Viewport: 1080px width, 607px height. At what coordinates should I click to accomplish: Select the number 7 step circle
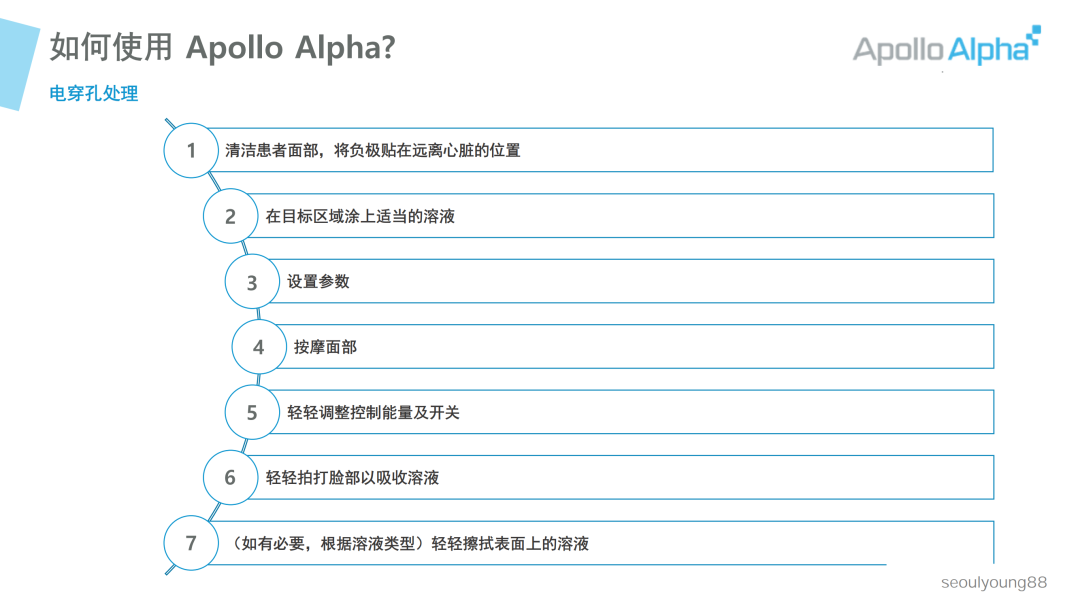pyautogui.click(x=191, y=543)
